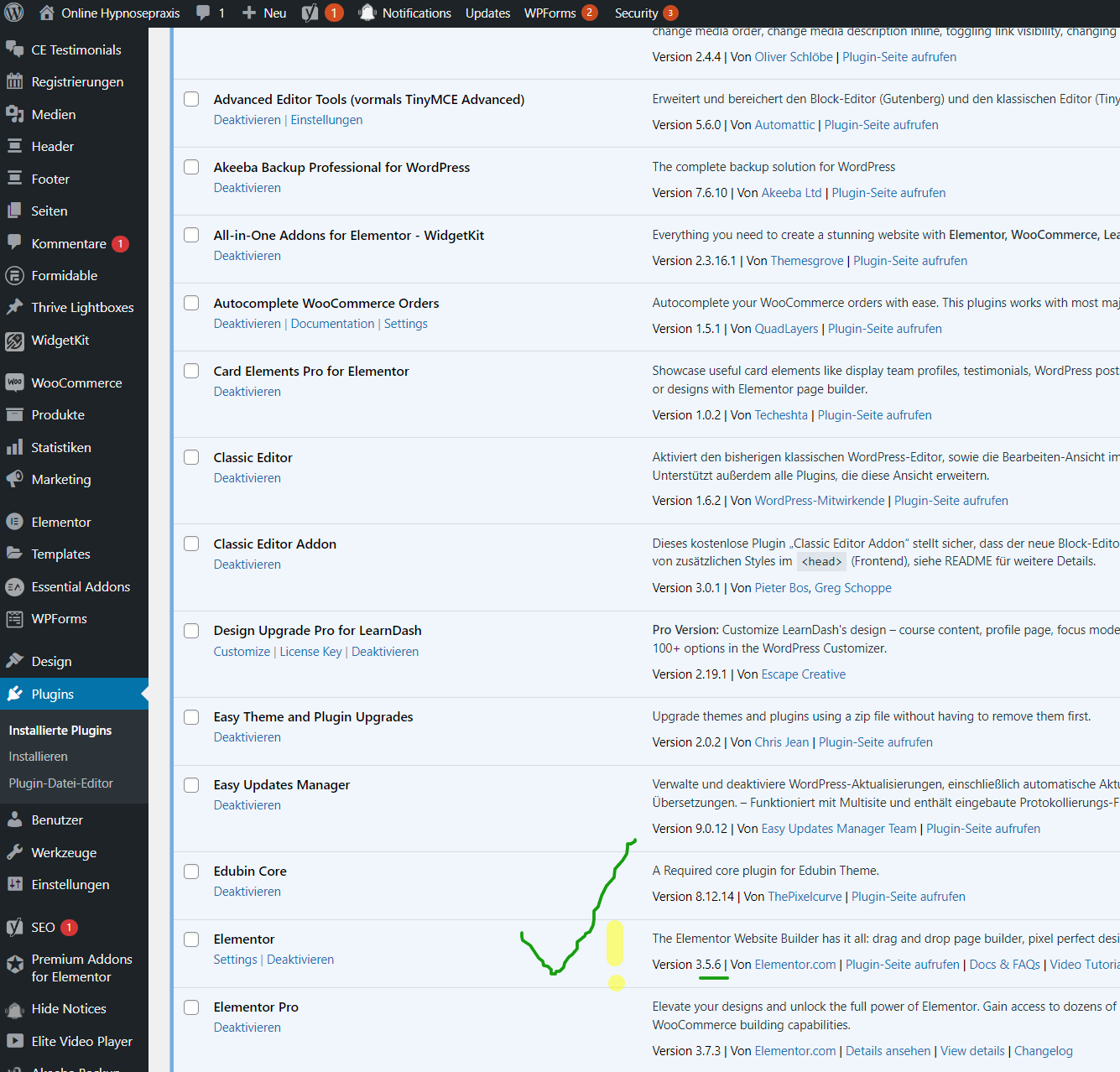
Task: Click the Elite Video Player icon
Action: 14,1041
